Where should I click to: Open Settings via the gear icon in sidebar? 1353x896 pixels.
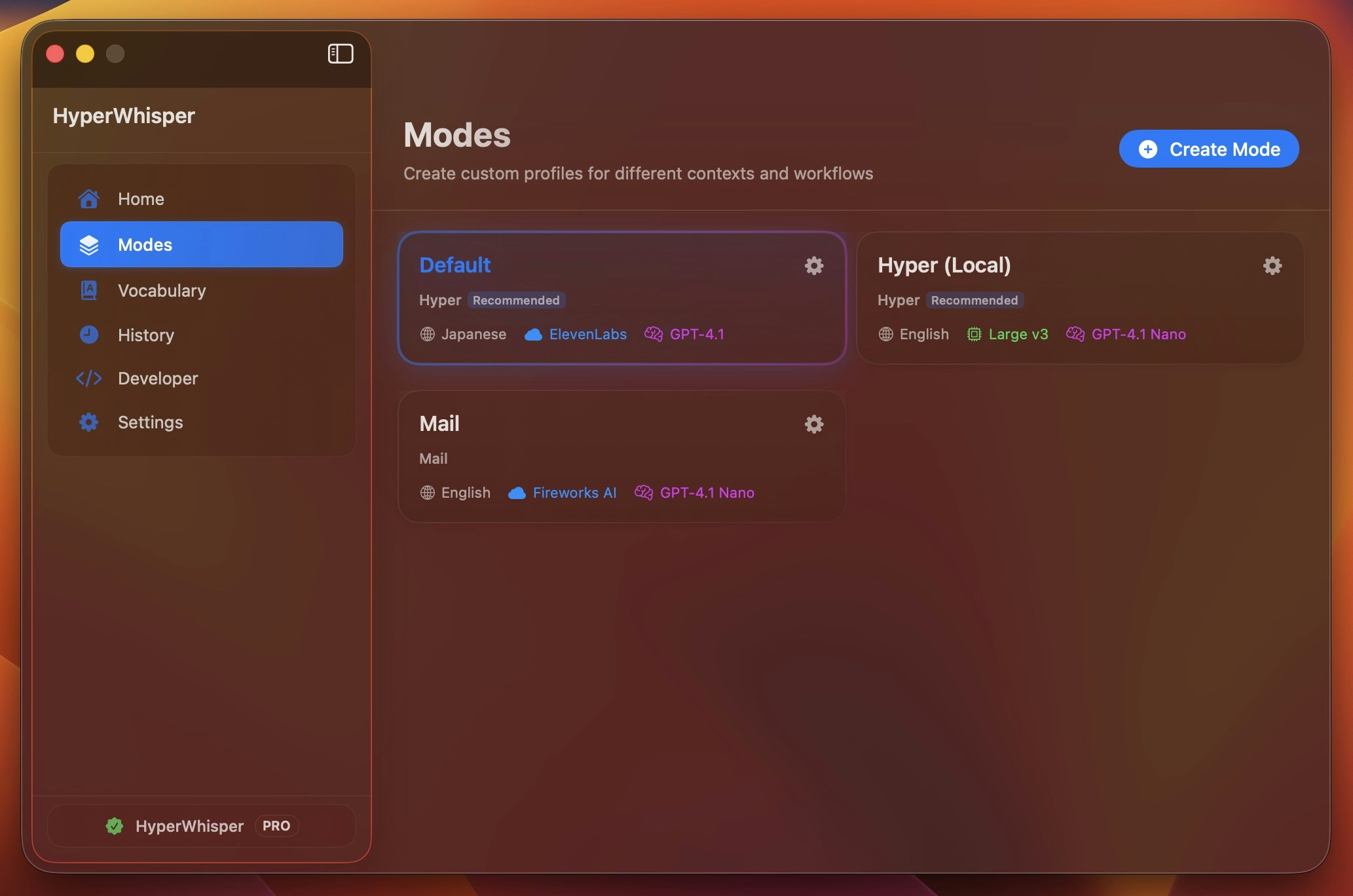(88, 422)
